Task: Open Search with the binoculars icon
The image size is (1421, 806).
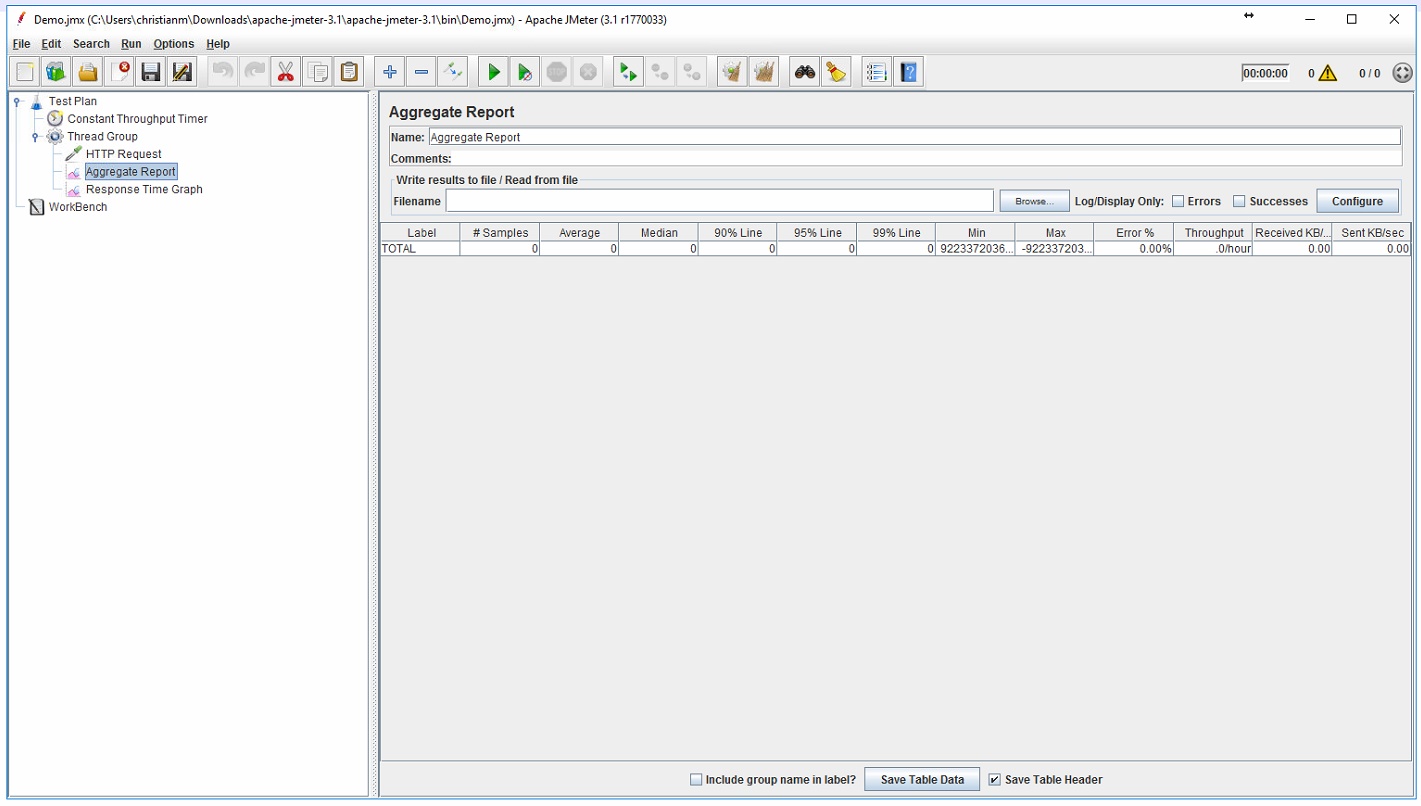Action: coord(804,72)
